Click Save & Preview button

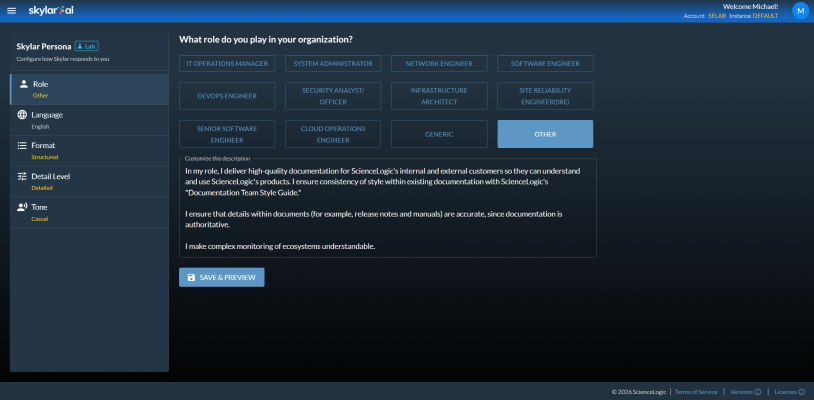coord(222,278)
